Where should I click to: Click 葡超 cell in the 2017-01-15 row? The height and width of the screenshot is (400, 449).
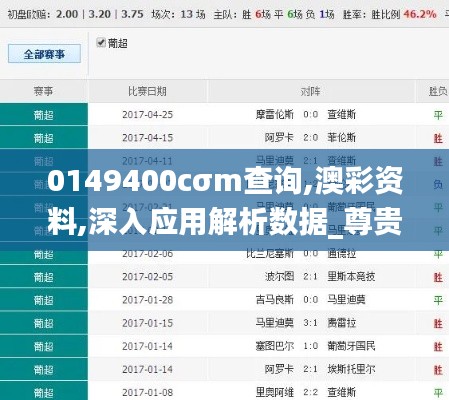tap(43, 323)
